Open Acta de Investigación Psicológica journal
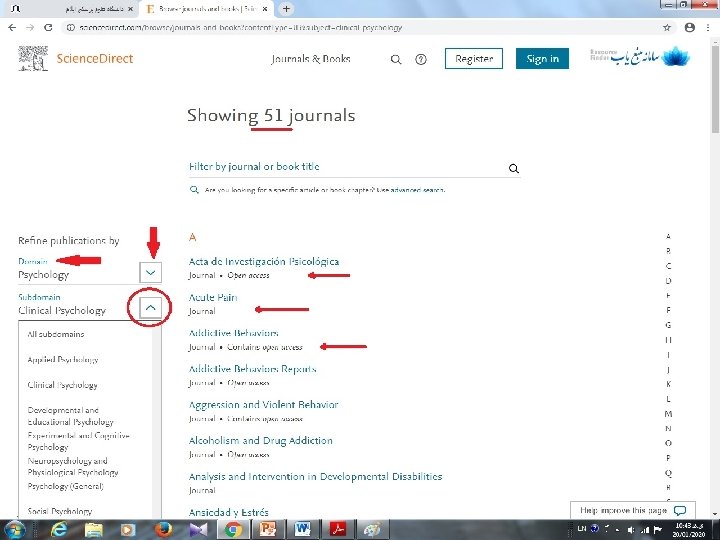Image resolution: width=720 pixels, height=540 pixels. click(264, 261)
